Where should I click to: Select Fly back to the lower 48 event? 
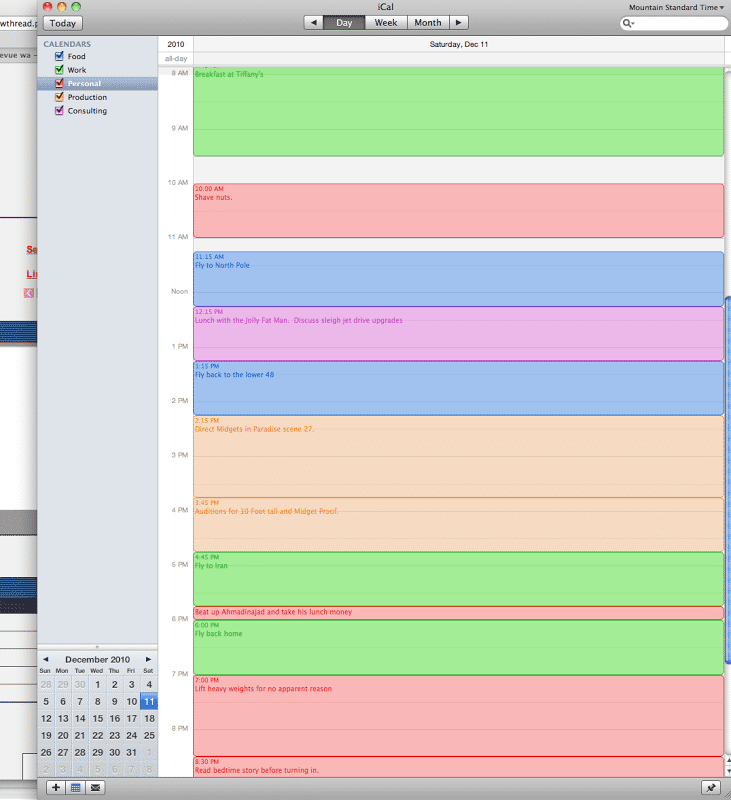click(458, 388)
